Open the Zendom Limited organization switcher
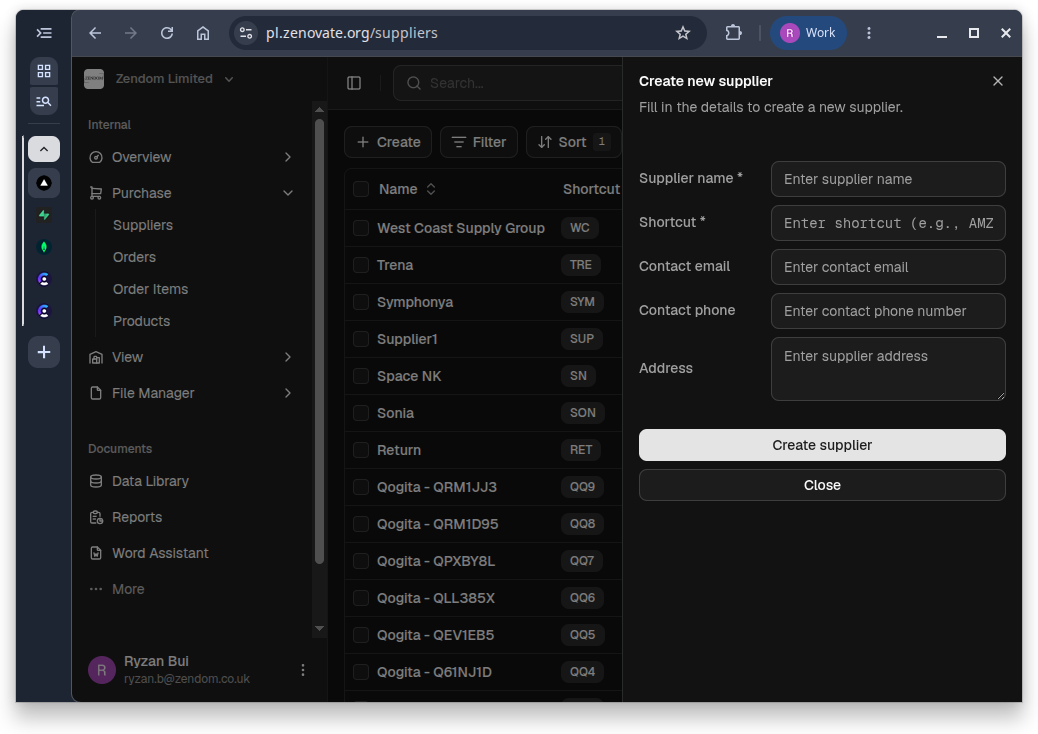 [159, 79]
